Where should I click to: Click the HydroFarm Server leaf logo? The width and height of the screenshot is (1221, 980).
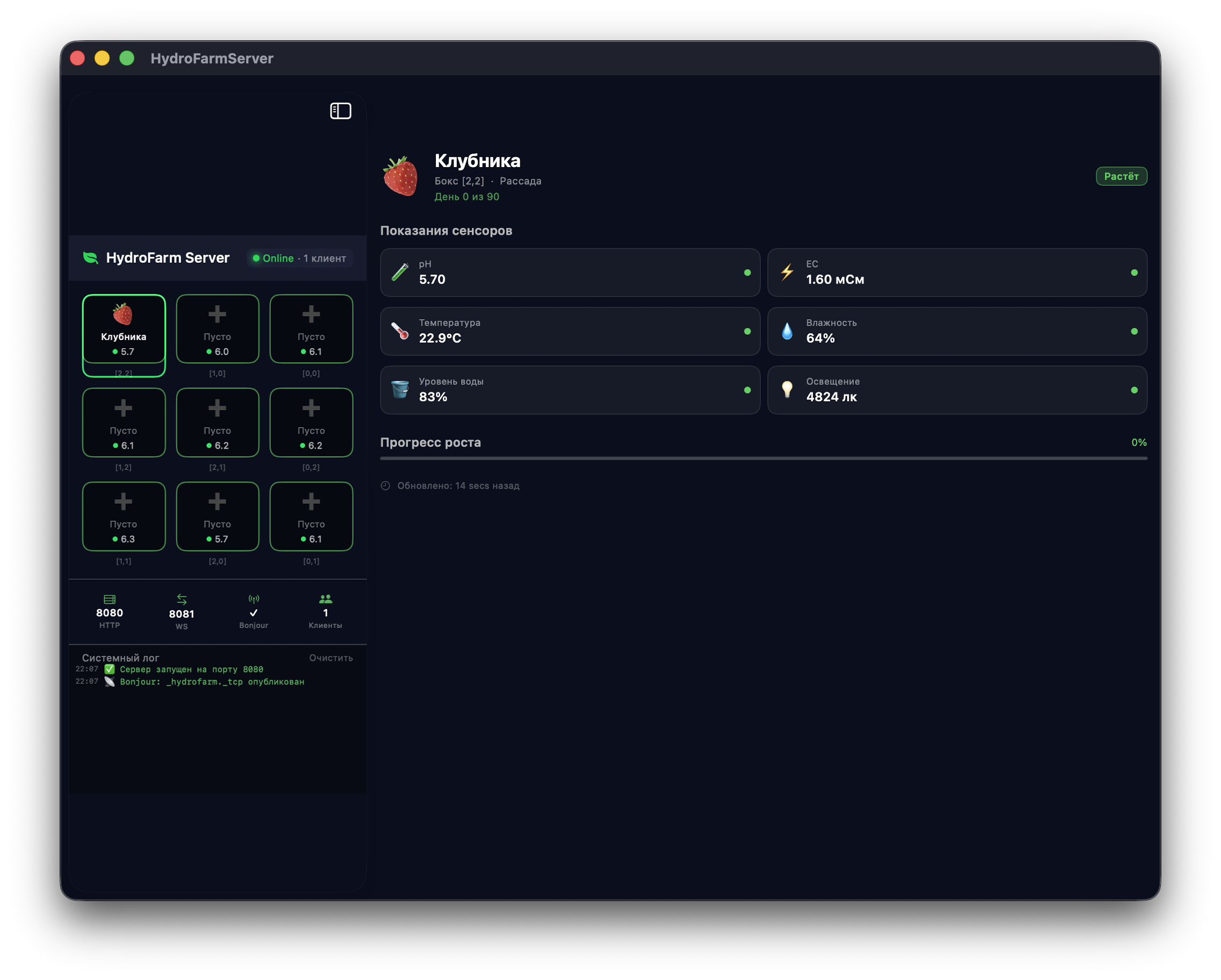pyautogui.click(x=91, y=257)
